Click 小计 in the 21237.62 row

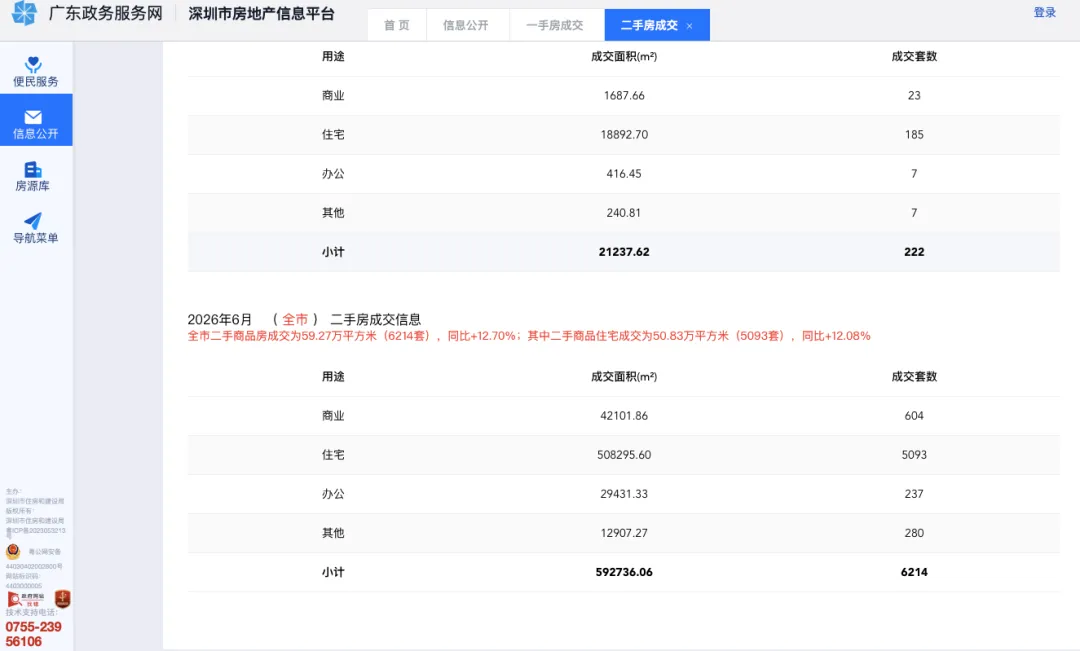tap(333, 252)
